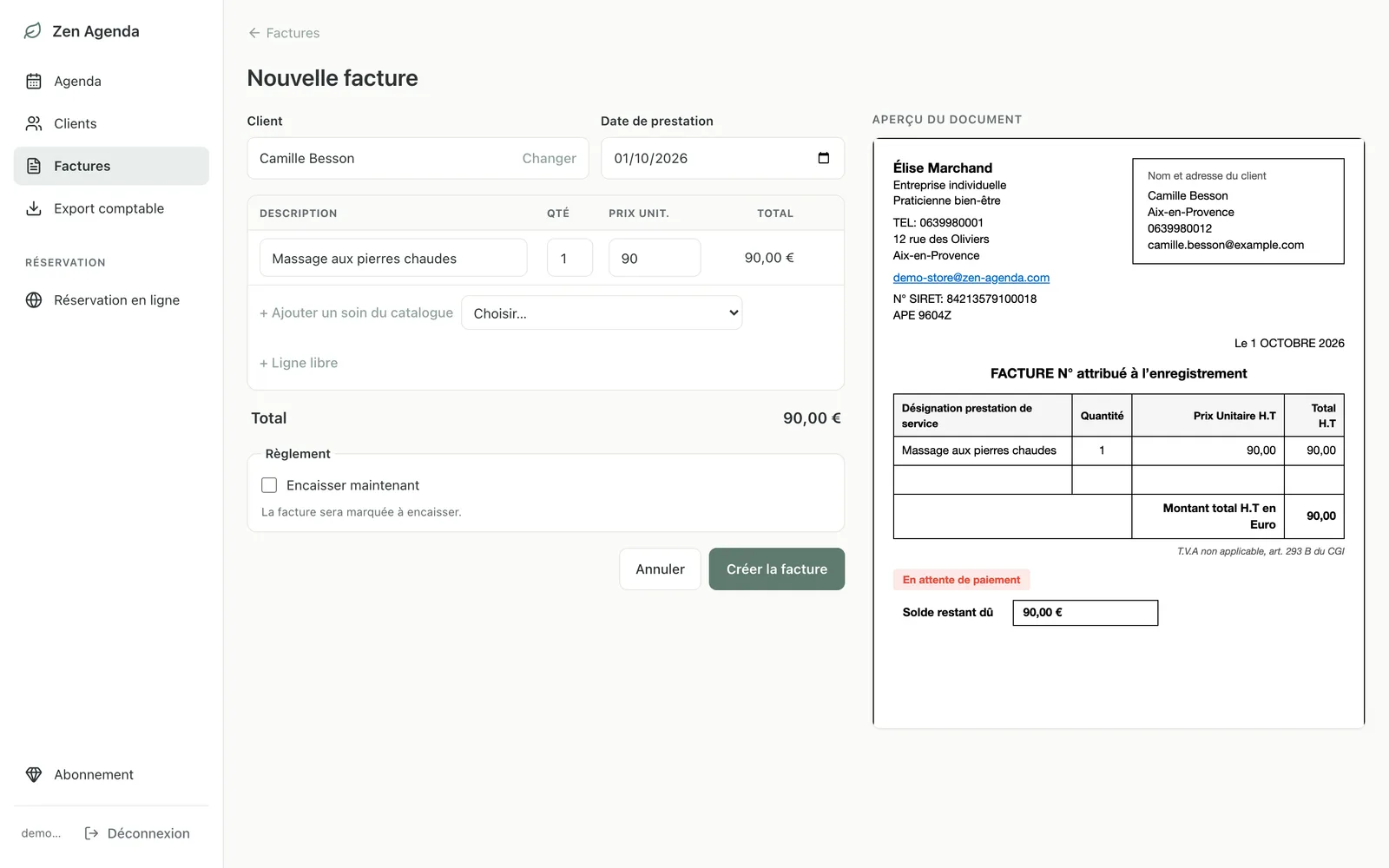
Task: Click the Déconnexion logout arrow icon
Action: click(91, 833)
